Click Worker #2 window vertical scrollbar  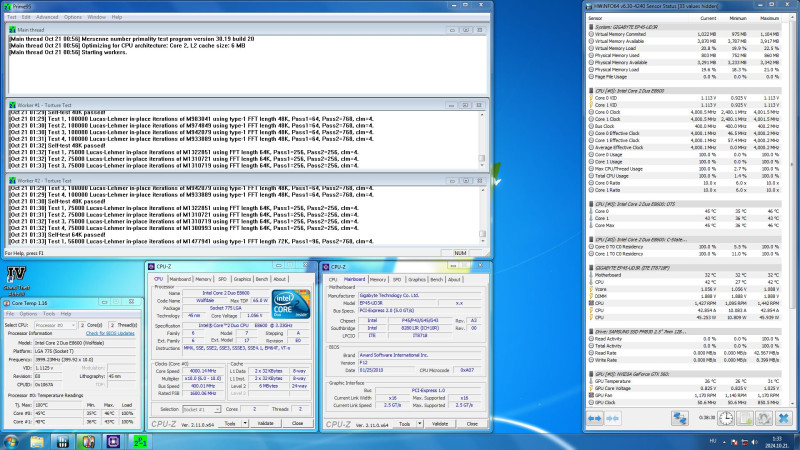[482, 215]
